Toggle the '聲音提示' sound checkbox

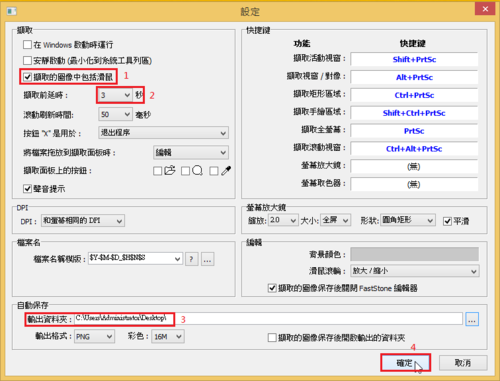[27, 189]
